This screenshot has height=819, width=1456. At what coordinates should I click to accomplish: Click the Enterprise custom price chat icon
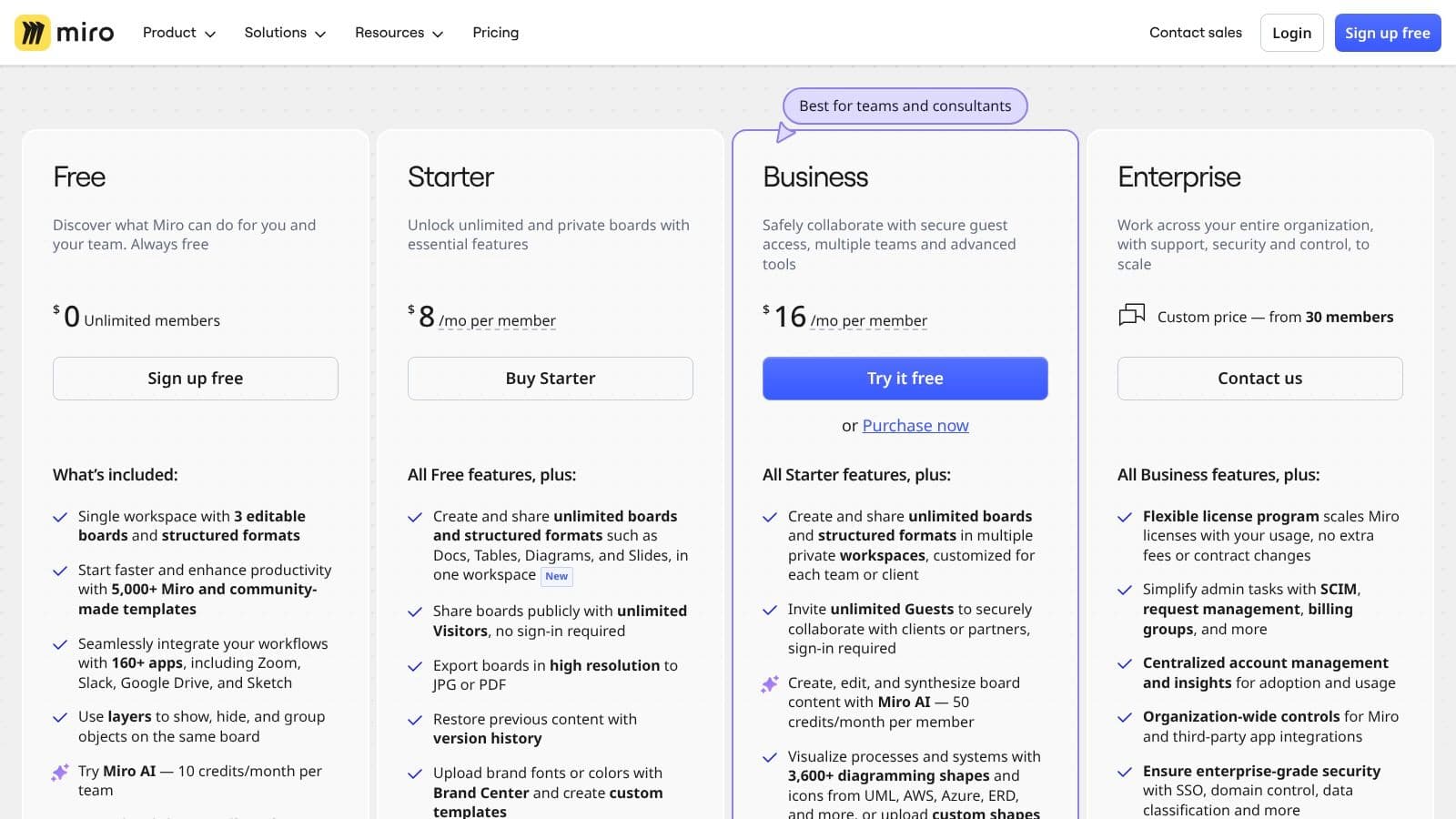[1131, 316]
